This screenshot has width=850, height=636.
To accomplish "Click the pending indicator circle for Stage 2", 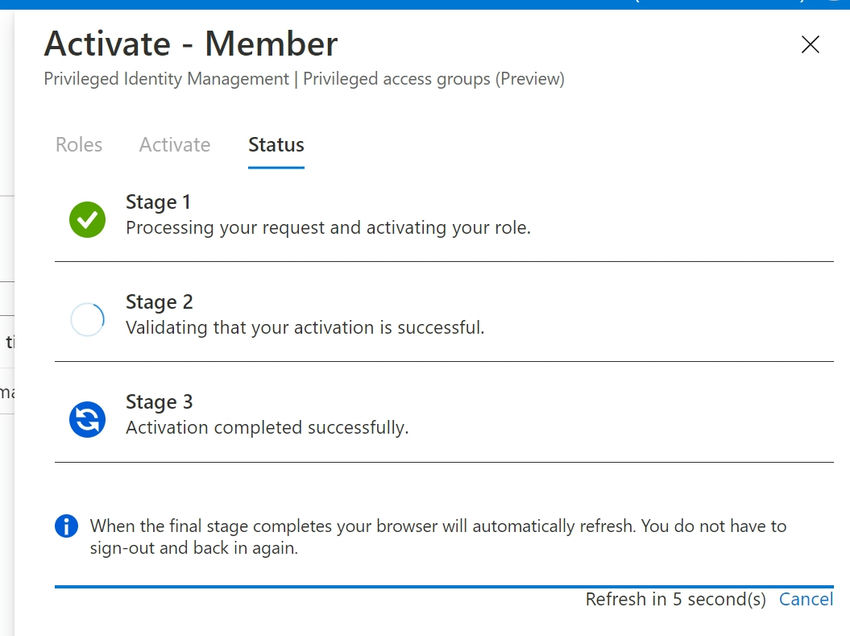I will click(x=87, y=319).
